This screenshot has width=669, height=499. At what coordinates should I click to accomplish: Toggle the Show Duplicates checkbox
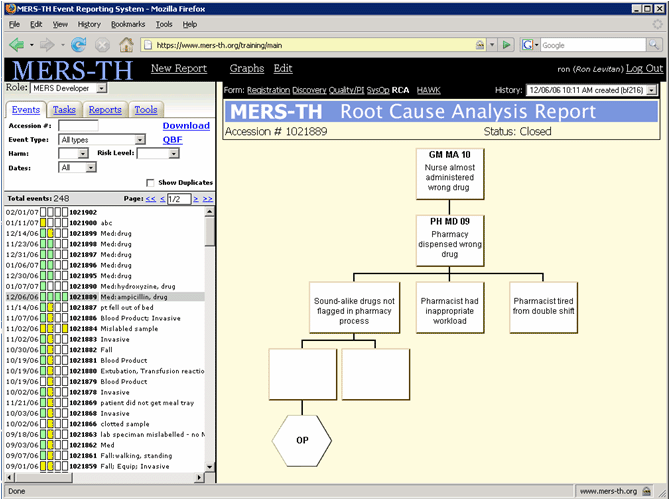click(x=150, y=183)
